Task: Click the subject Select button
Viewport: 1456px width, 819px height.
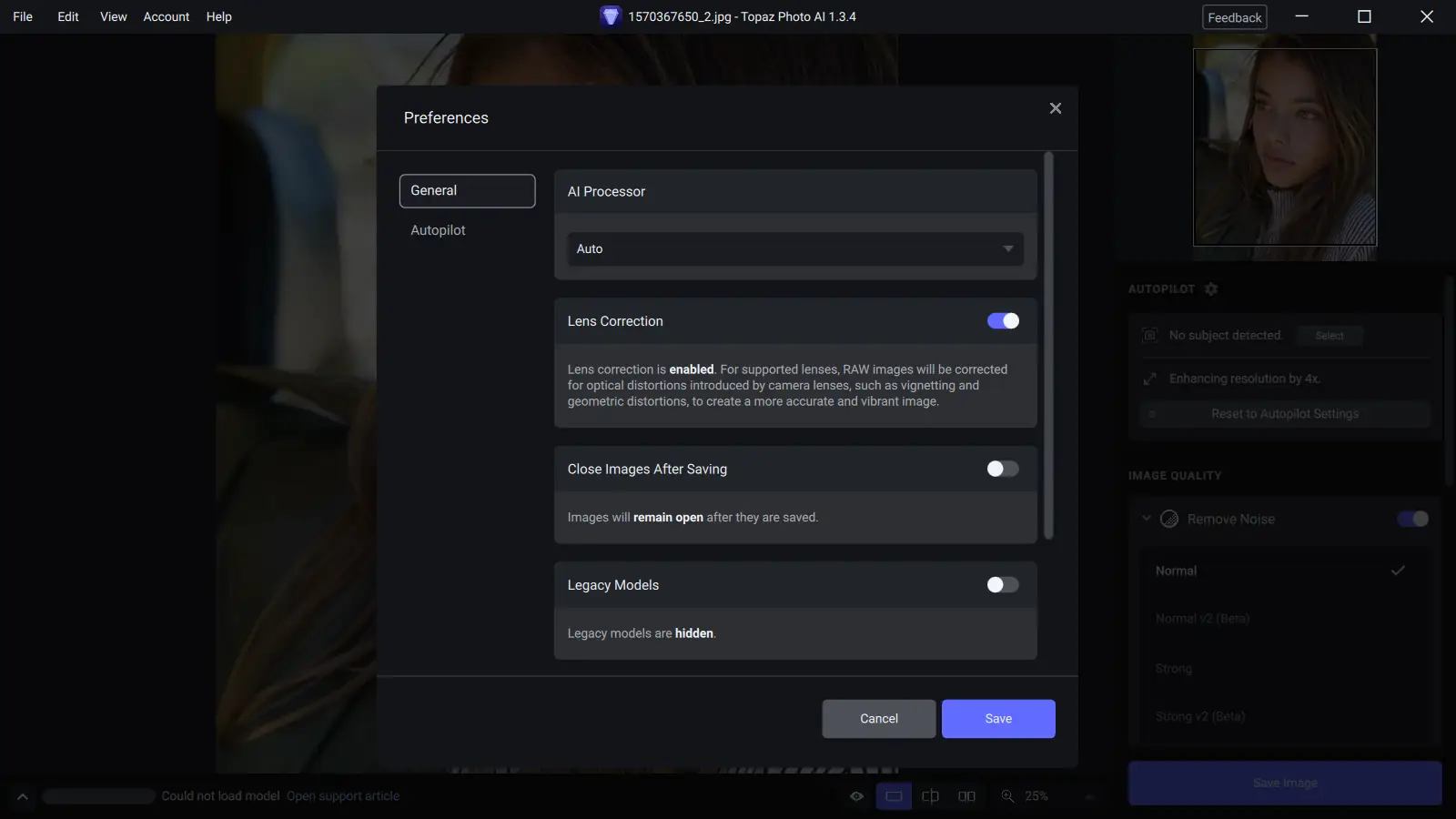Action: (x=1330, y=336)
